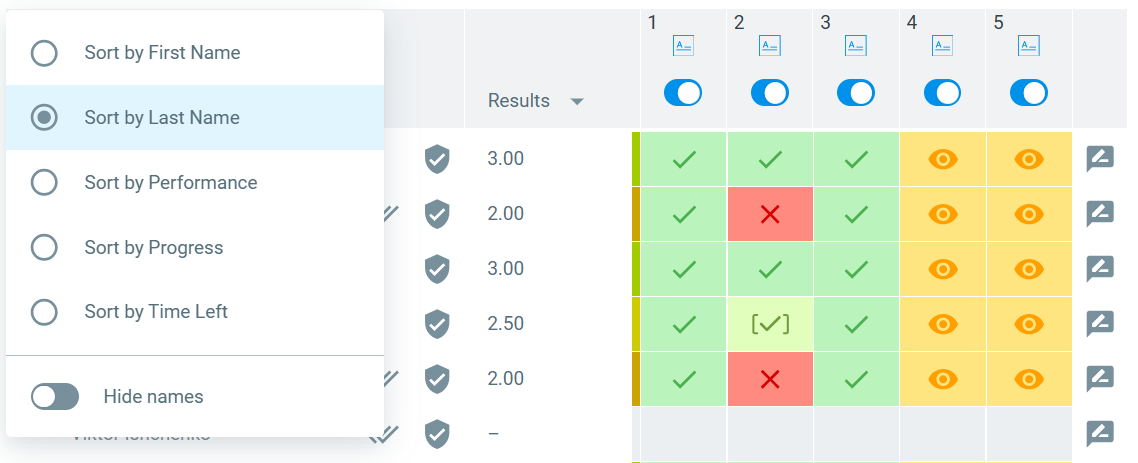Click question 5 document icon

click(1029, 45)
